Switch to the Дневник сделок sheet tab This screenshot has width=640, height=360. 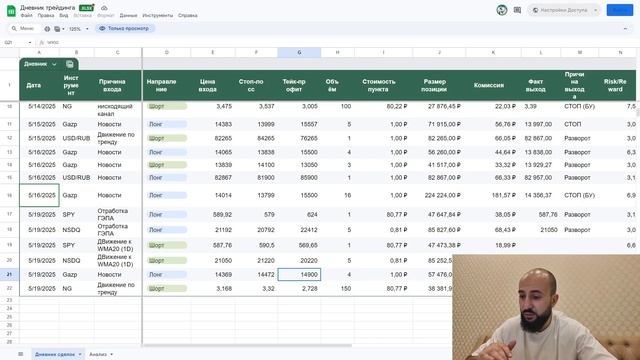point(55,354)
